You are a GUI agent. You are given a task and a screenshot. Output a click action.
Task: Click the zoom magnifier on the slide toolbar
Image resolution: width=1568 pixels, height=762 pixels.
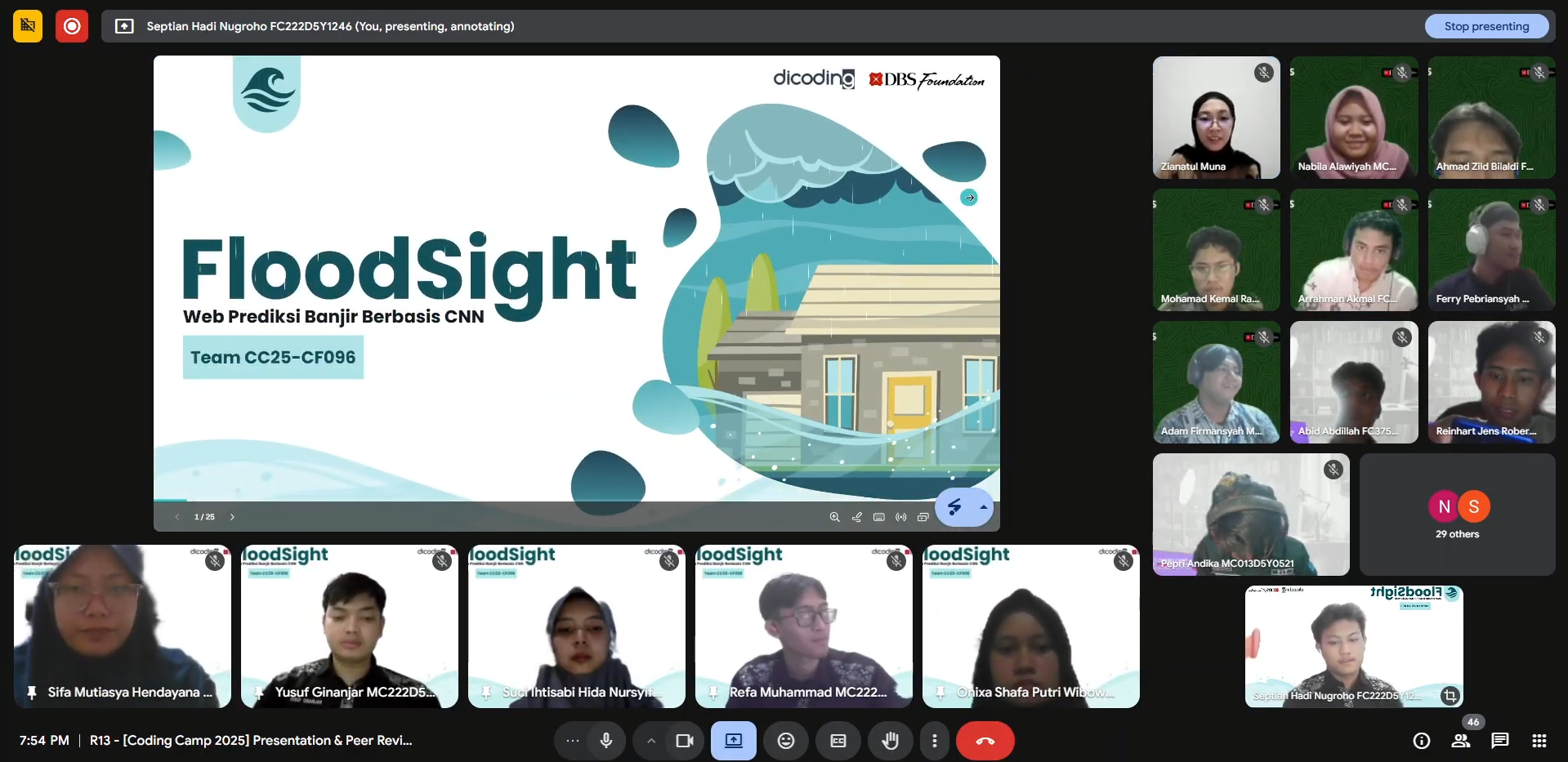pyautogui.click(x=834, y=517)
